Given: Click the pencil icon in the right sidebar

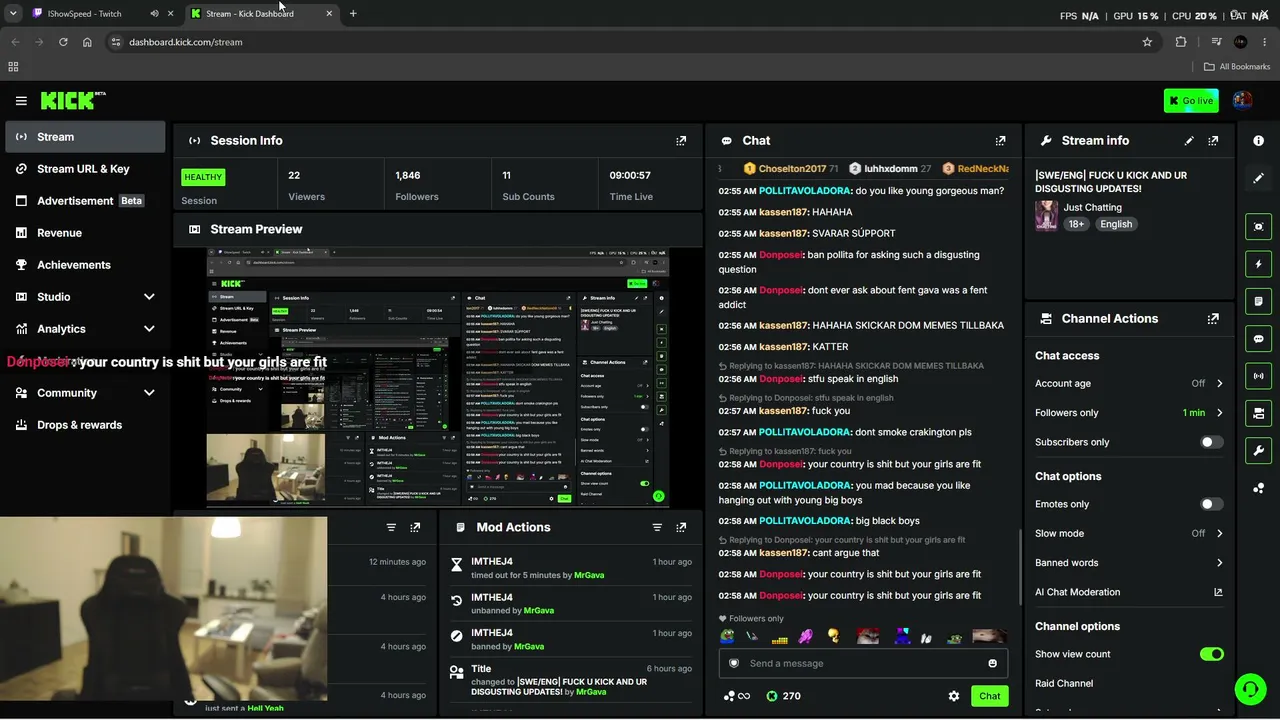Looking at the screenshot, I should click(1258, 178).
